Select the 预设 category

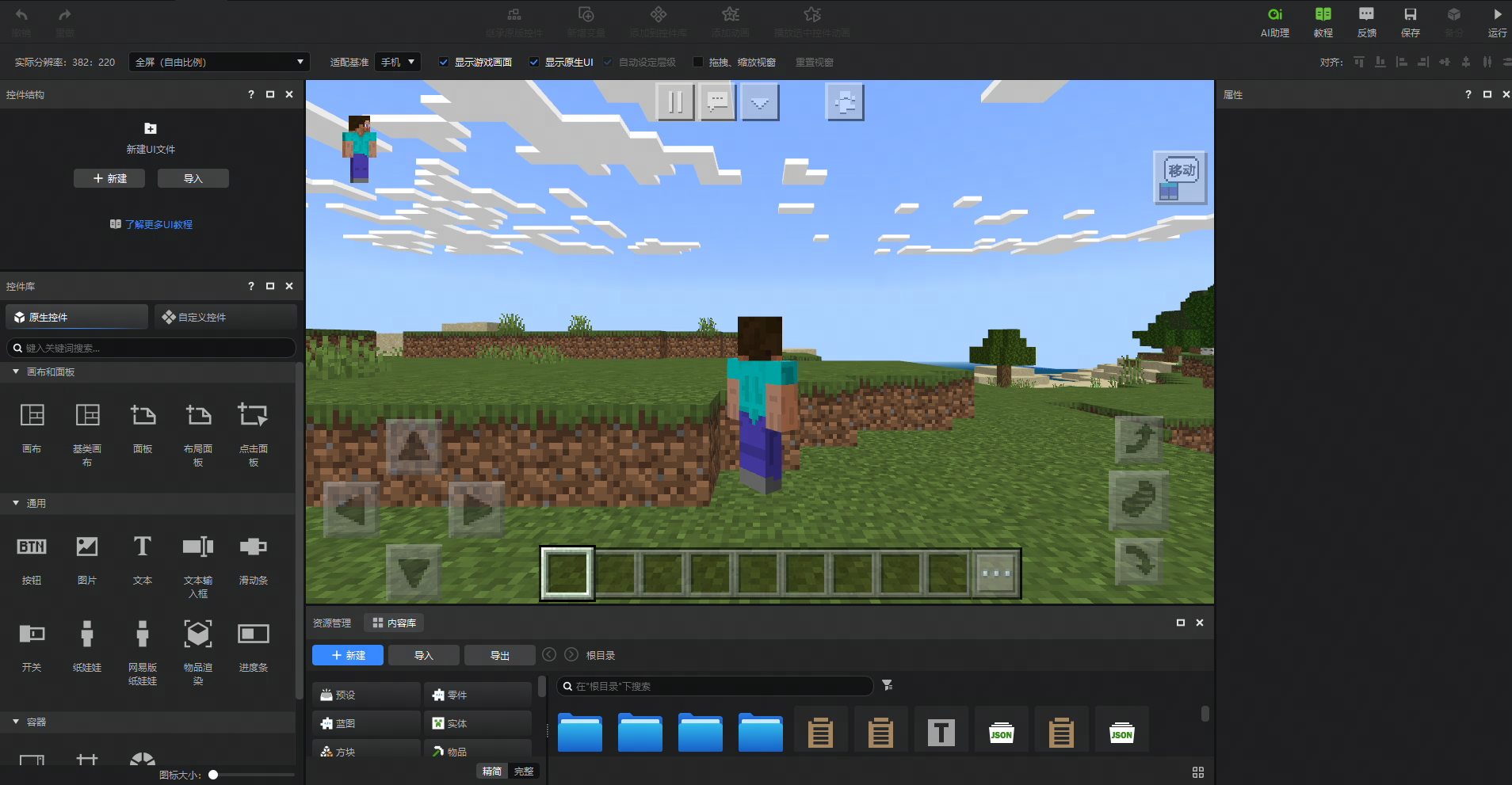(366, 695)
